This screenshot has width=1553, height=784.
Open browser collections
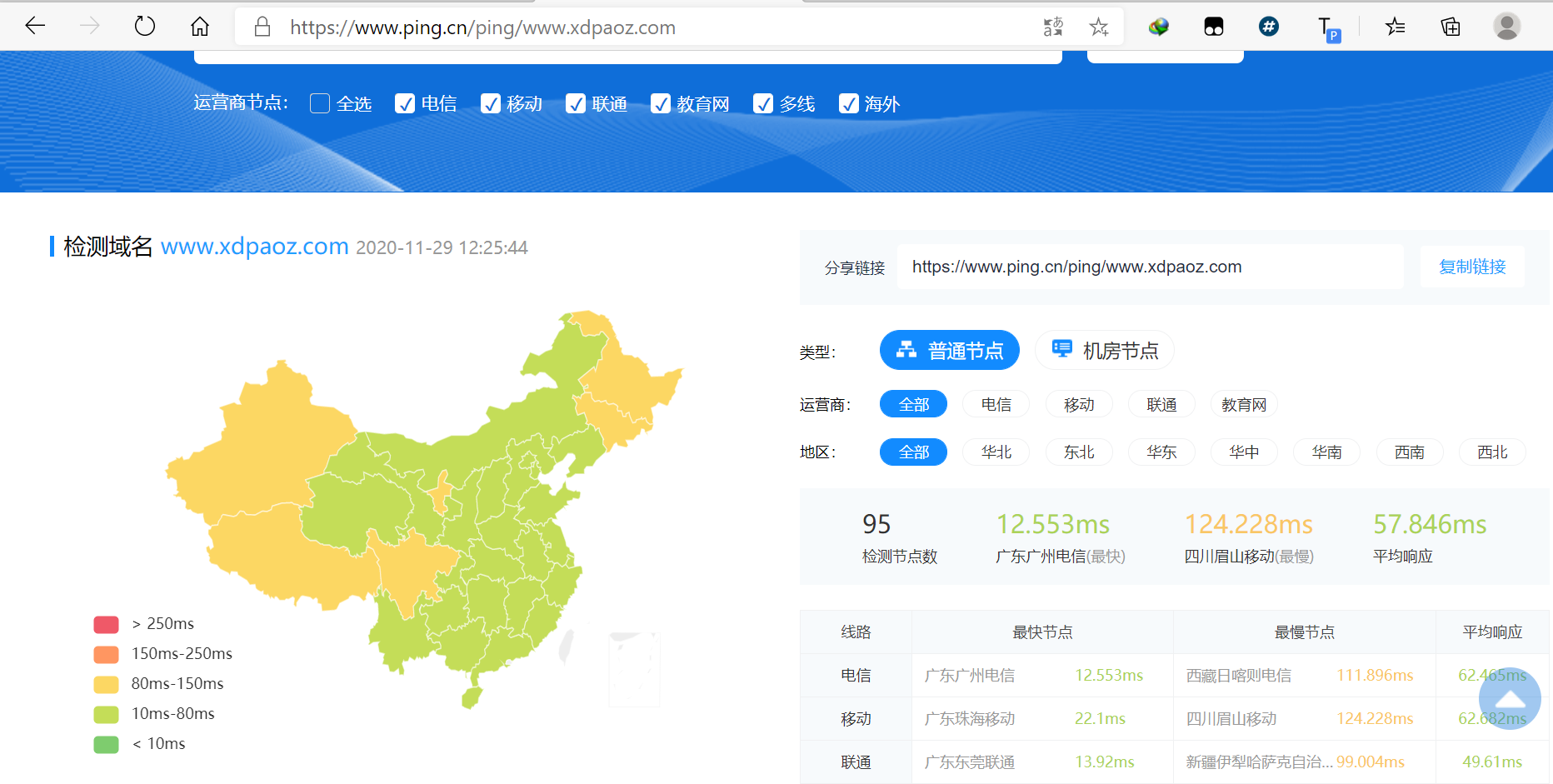point(1451,27)
